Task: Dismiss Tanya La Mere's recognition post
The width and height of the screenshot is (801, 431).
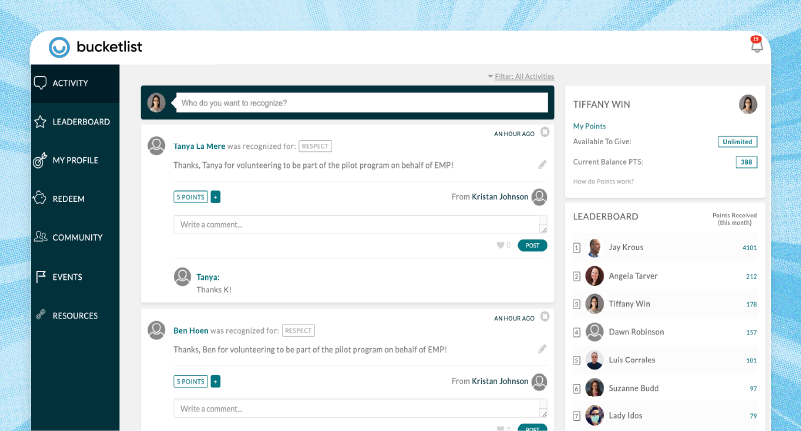Action: click(x=545, y=132)
